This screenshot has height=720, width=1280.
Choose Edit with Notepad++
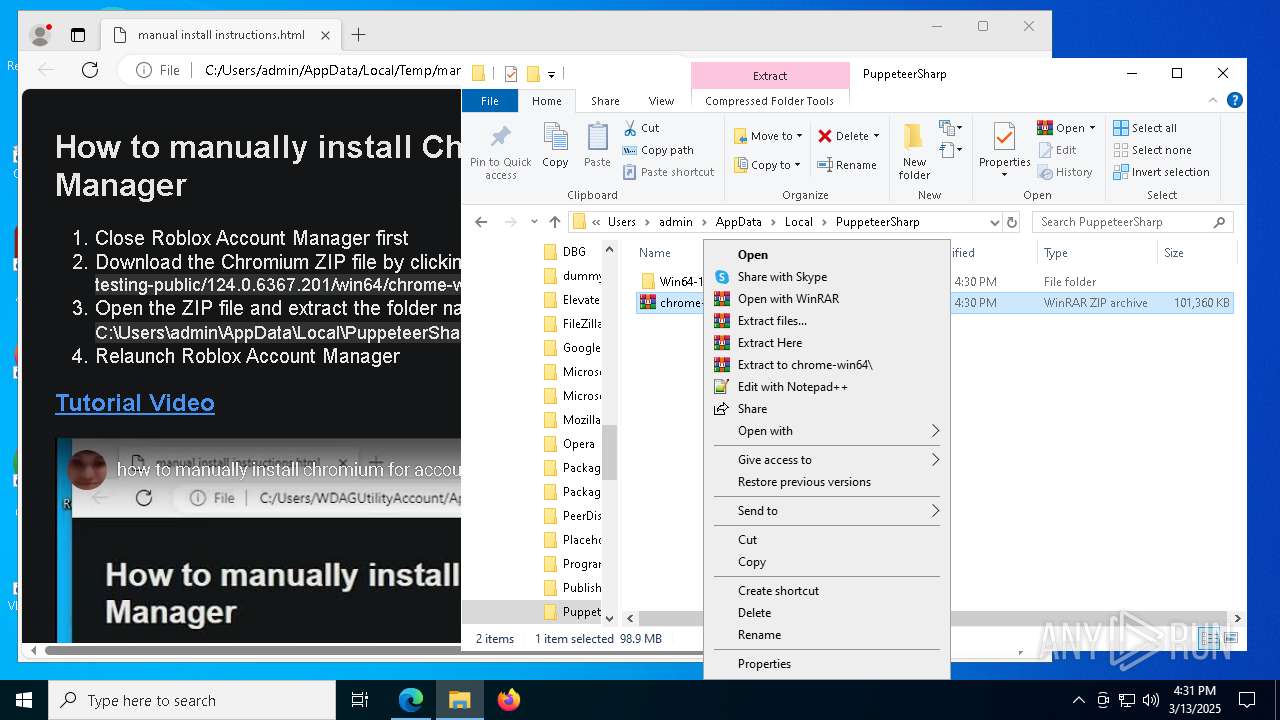pos(827,387)
